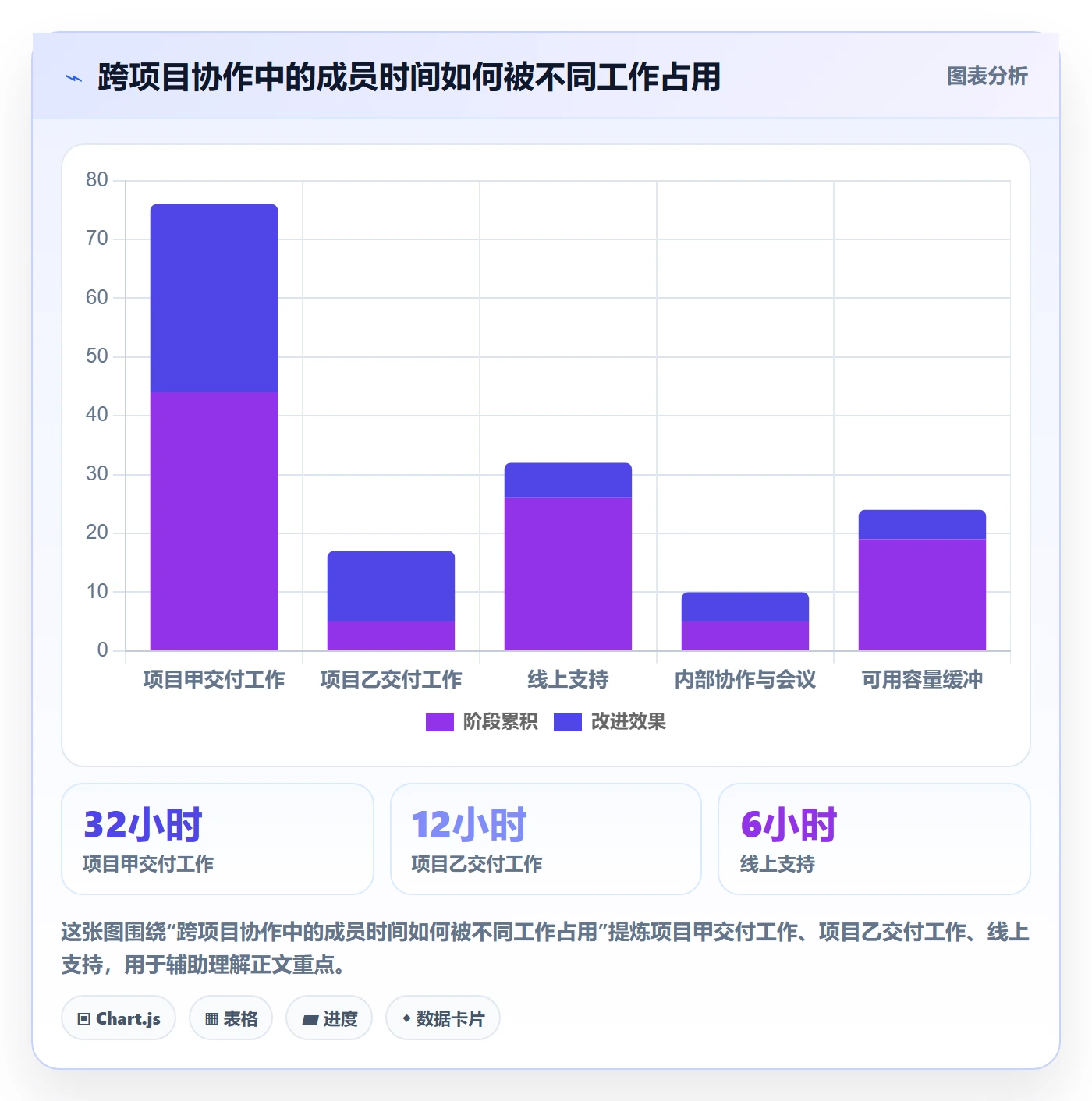The width and height of the screenshot is (1092, 1101).
Task: Select the blue bar segment for 可用容量缓冲
Action: point(922,525)
